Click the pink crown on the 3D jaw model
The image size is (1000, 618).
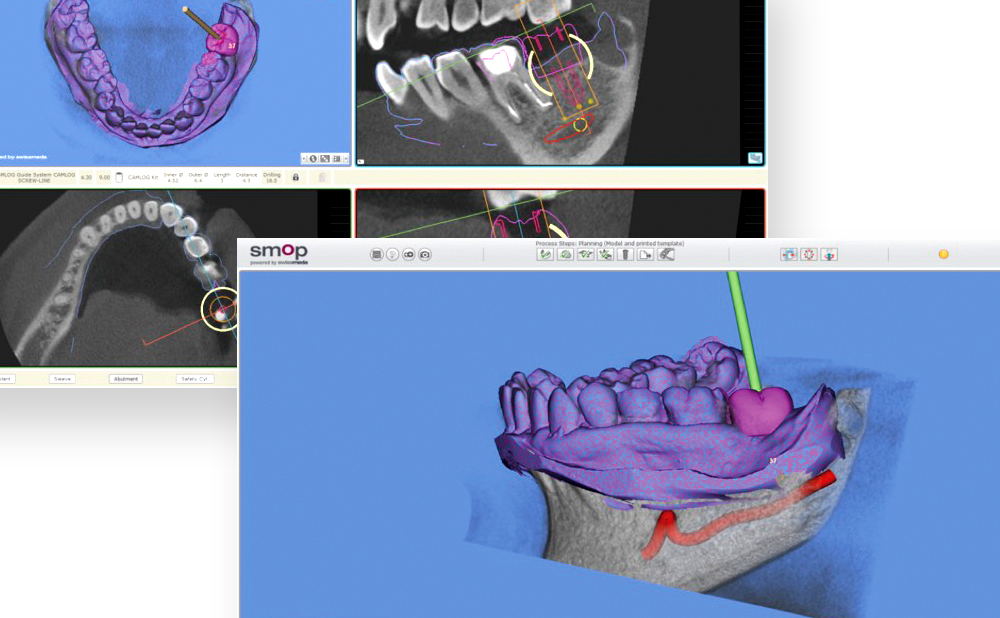coord(760,408)
